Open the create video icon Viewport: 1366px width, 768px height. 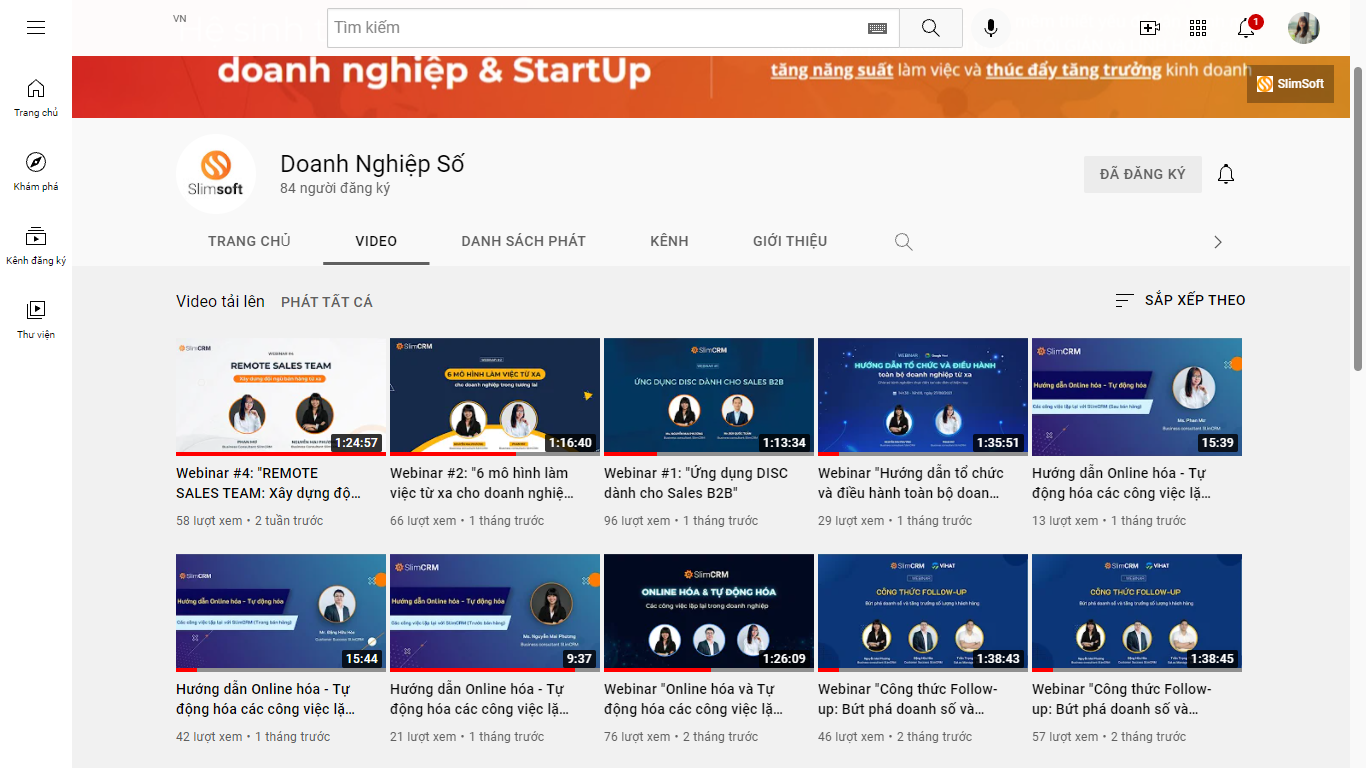pyautogui.click(x=1150, y=28)
